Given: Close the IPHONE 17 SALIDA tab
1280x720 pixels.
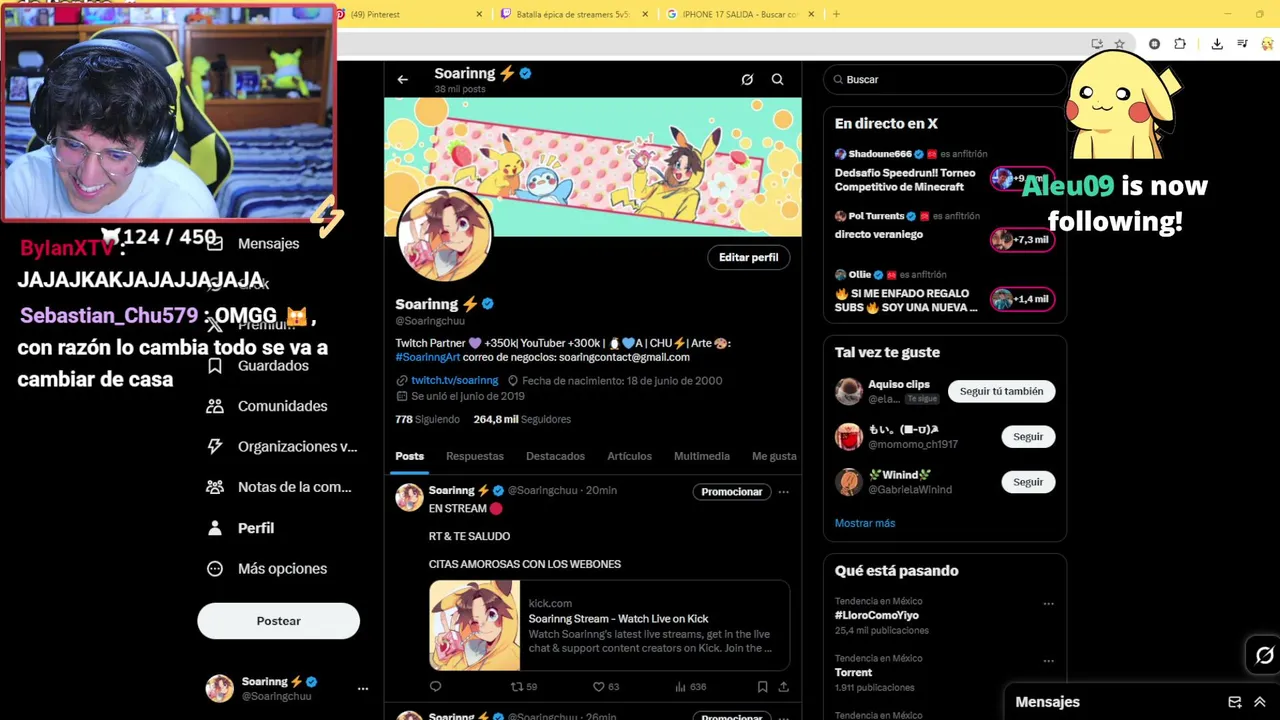Looking at the screenshot, I should [811, 14].
